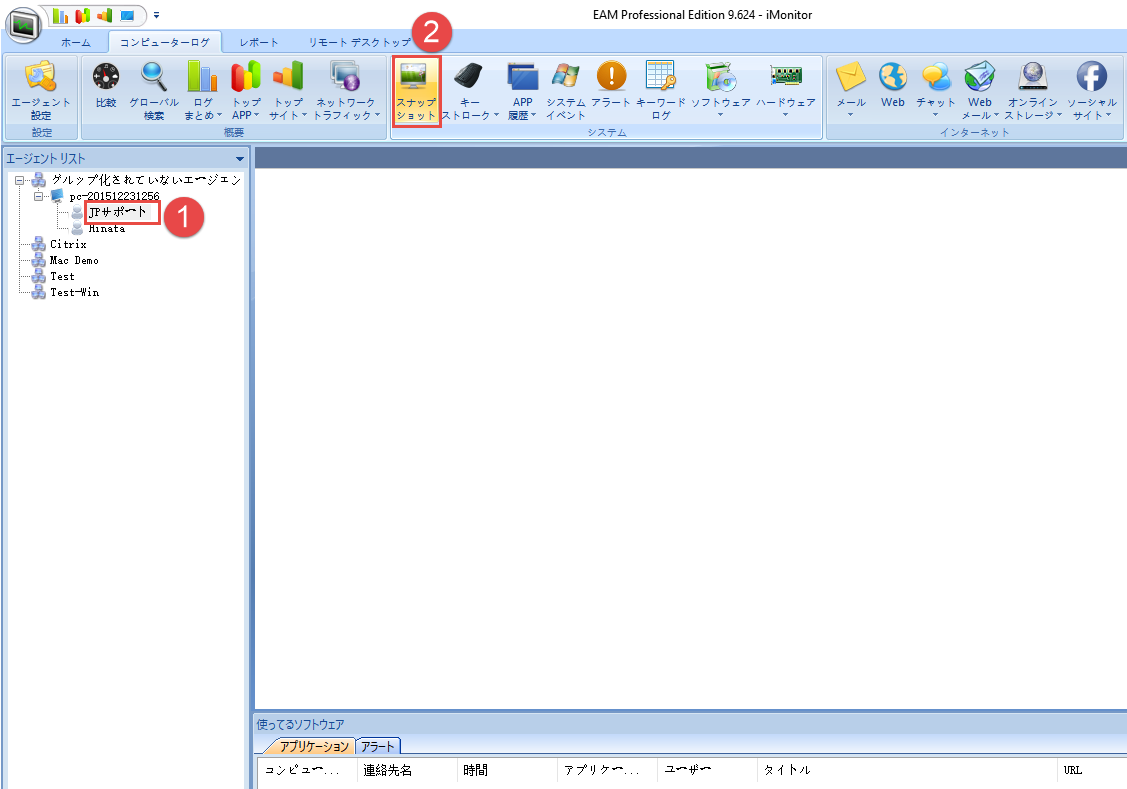Image resolution: width=1127 pixels, height=789 pixels.
Task: Sort by the 連絡先名 column header
Action: click(x=407, y=770)
